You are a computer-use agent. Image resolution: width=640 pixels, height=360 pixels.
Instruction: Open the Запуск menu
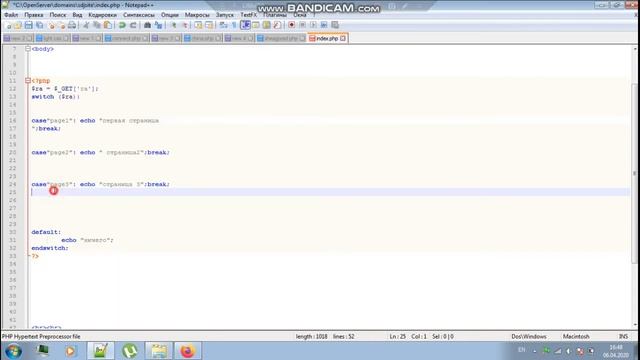(225, 15)
